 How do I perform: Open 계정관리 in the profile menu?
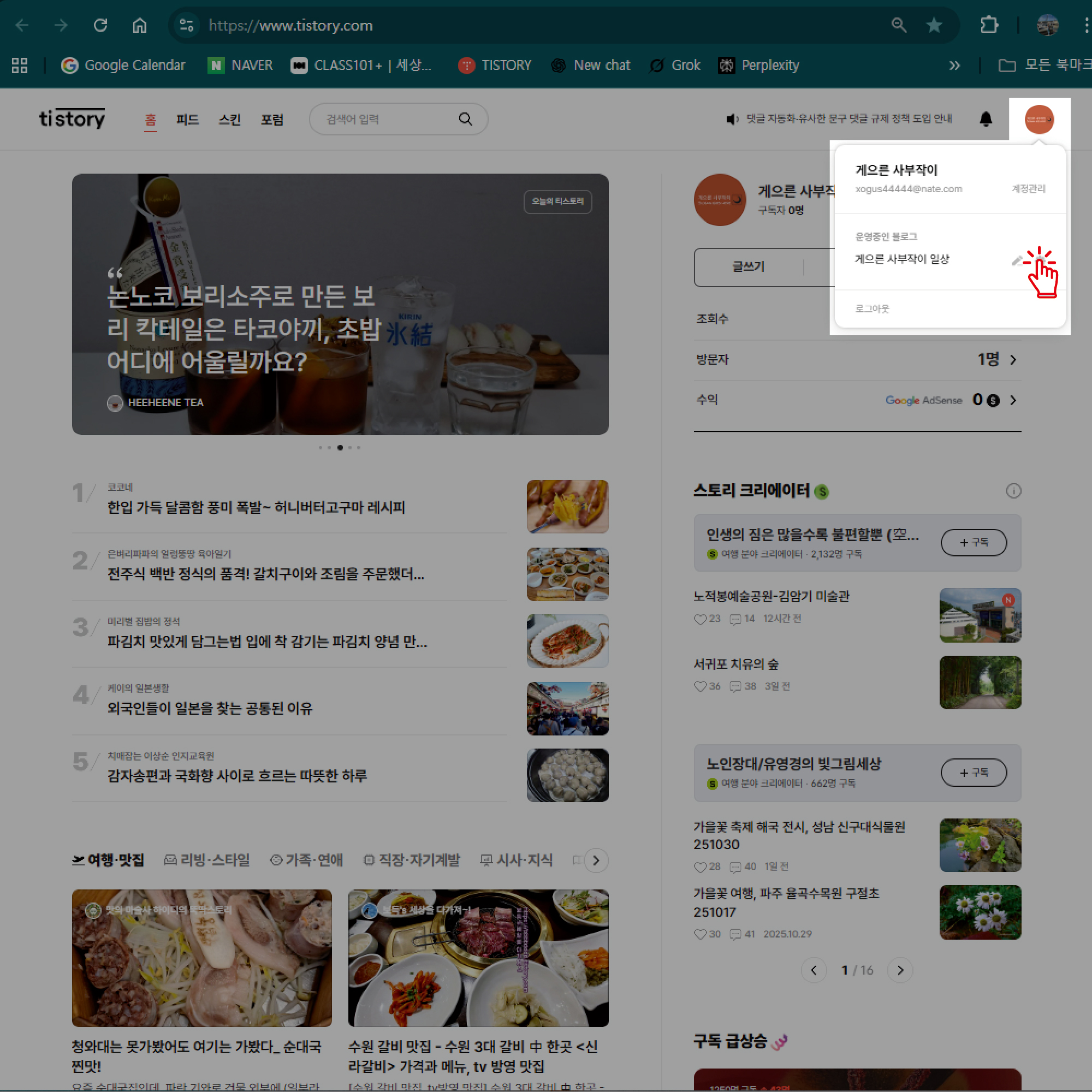point(1029,189)
